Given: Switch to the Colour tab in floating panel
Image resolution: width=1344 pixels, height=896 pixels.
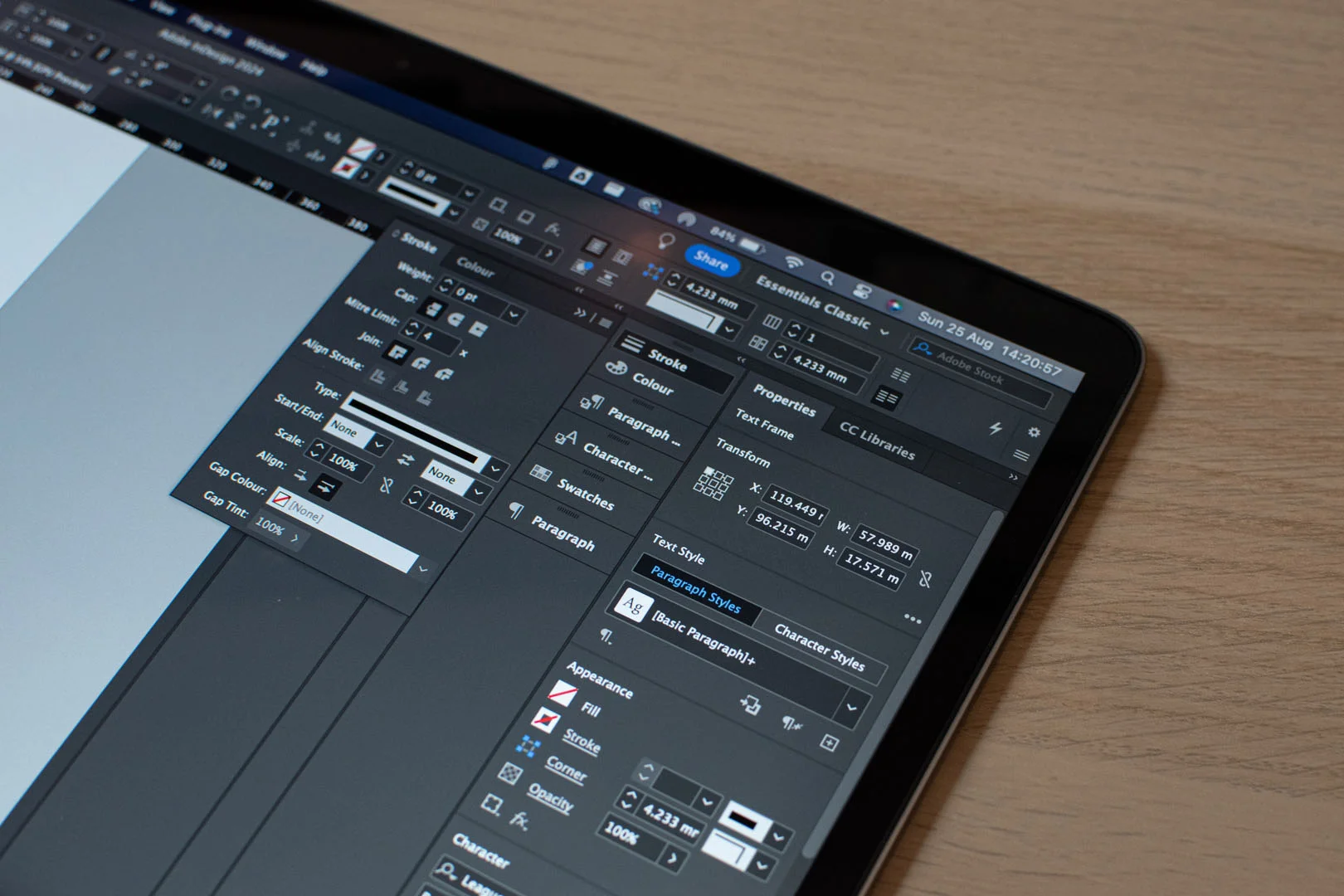Looking at the screenshot, I should pyautogui.click(x=475, y=266).
